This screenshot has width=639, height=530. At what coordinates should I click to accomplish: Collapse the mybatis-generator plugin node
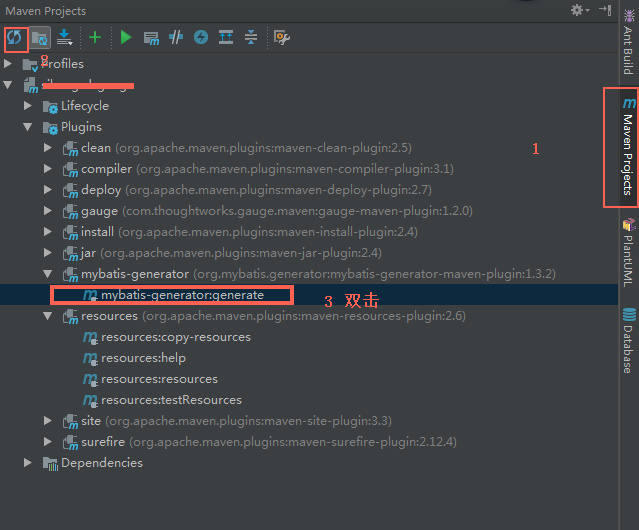click(48, 274)
